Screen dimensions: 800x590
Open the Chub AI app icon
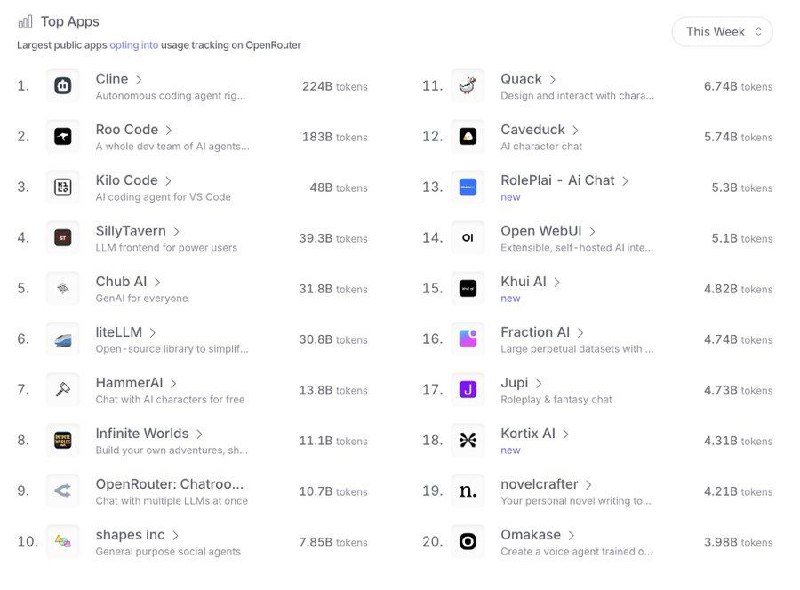[x=63, y=288]
